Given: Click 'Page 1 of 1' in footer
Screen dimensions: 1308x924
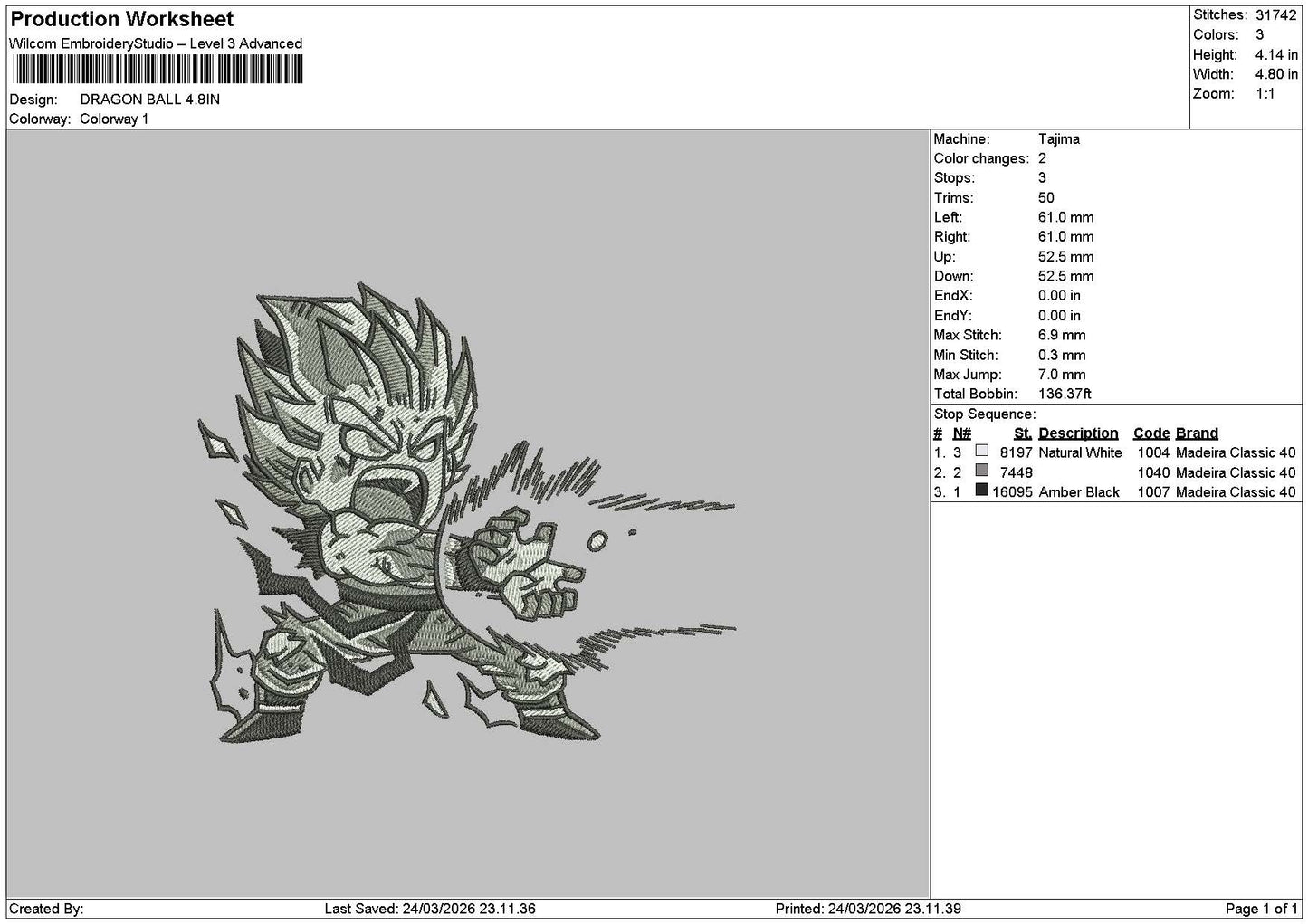Looking at the screenshot, I should click(1261, 909).
